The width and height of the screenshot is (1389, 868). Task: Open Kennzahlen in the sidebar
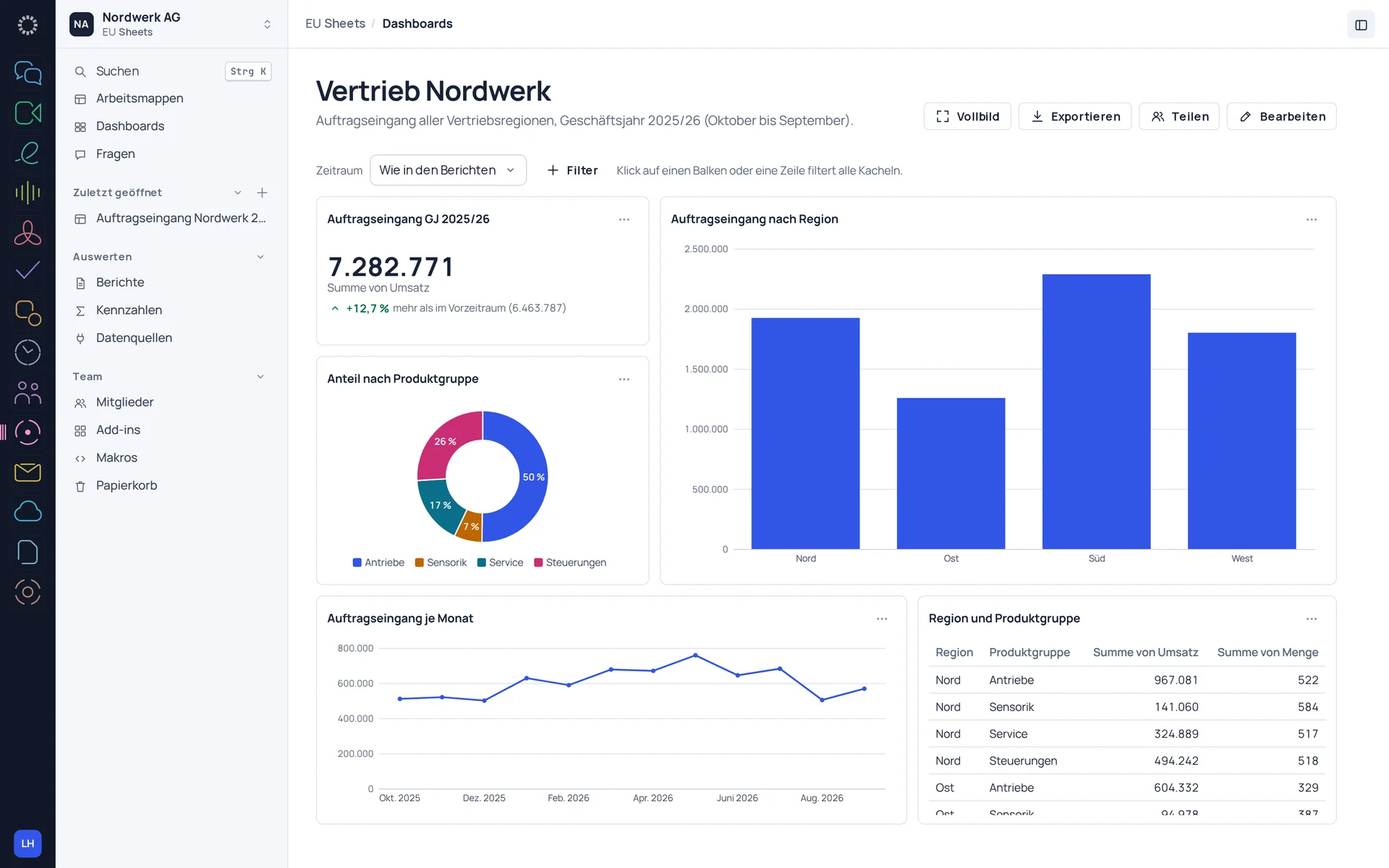[x=171, y=310]
